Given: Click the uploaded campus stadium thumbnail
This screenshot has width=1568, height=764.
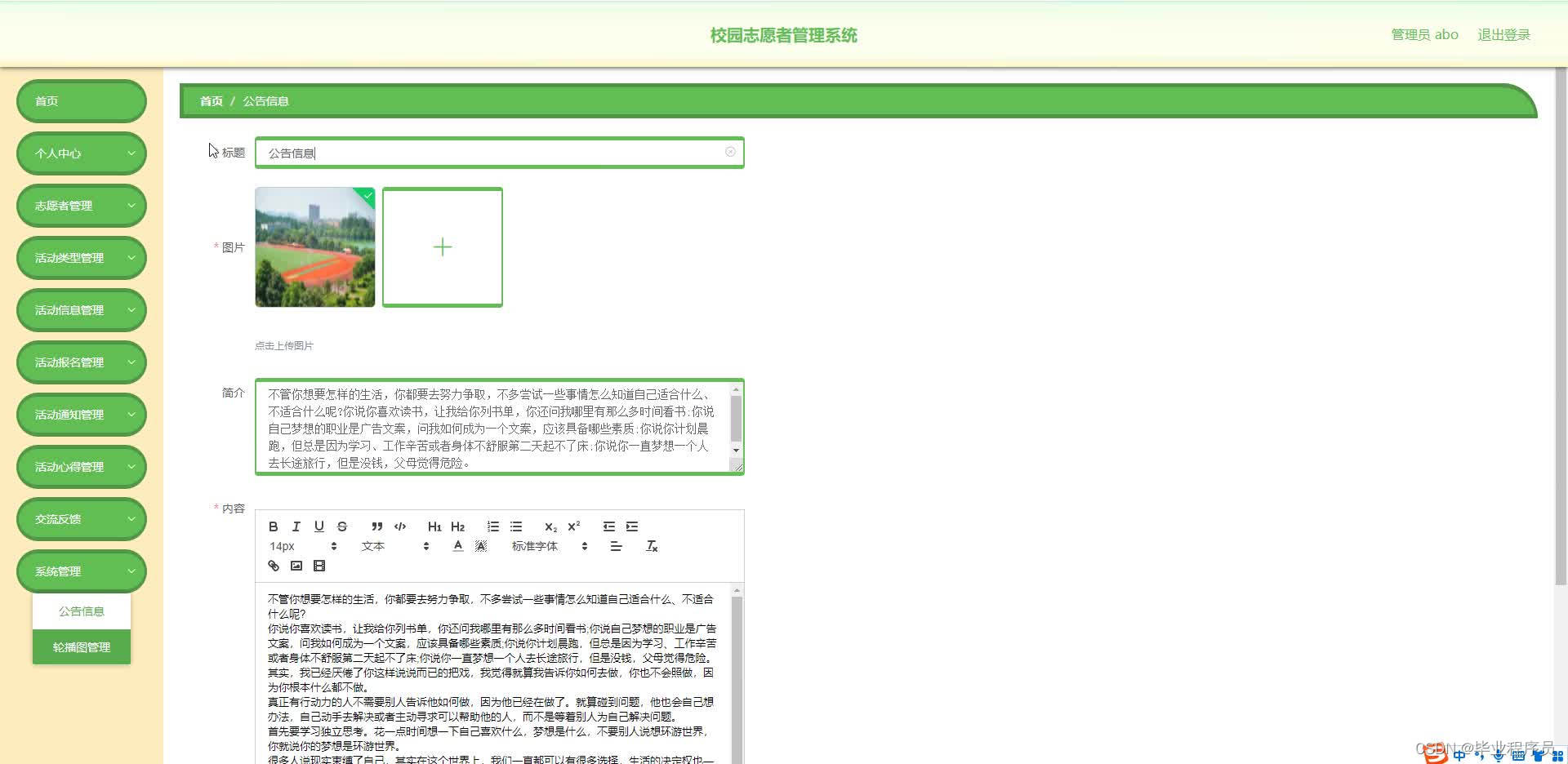Looking at the screenshot, I should pos(315,247).
